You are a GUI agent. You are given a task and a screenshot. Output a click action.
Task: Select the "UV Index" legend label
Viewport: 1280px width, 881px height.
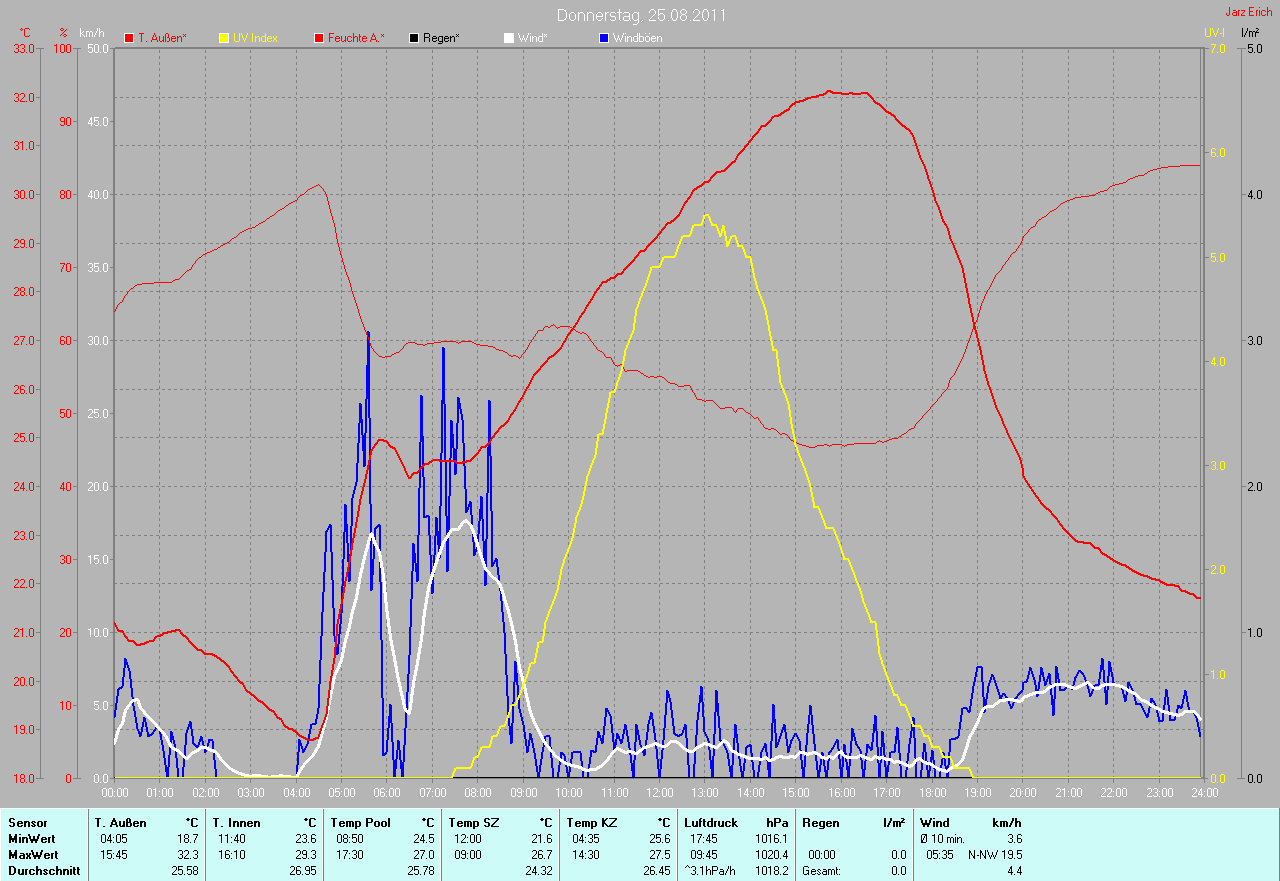click(255, 38)
